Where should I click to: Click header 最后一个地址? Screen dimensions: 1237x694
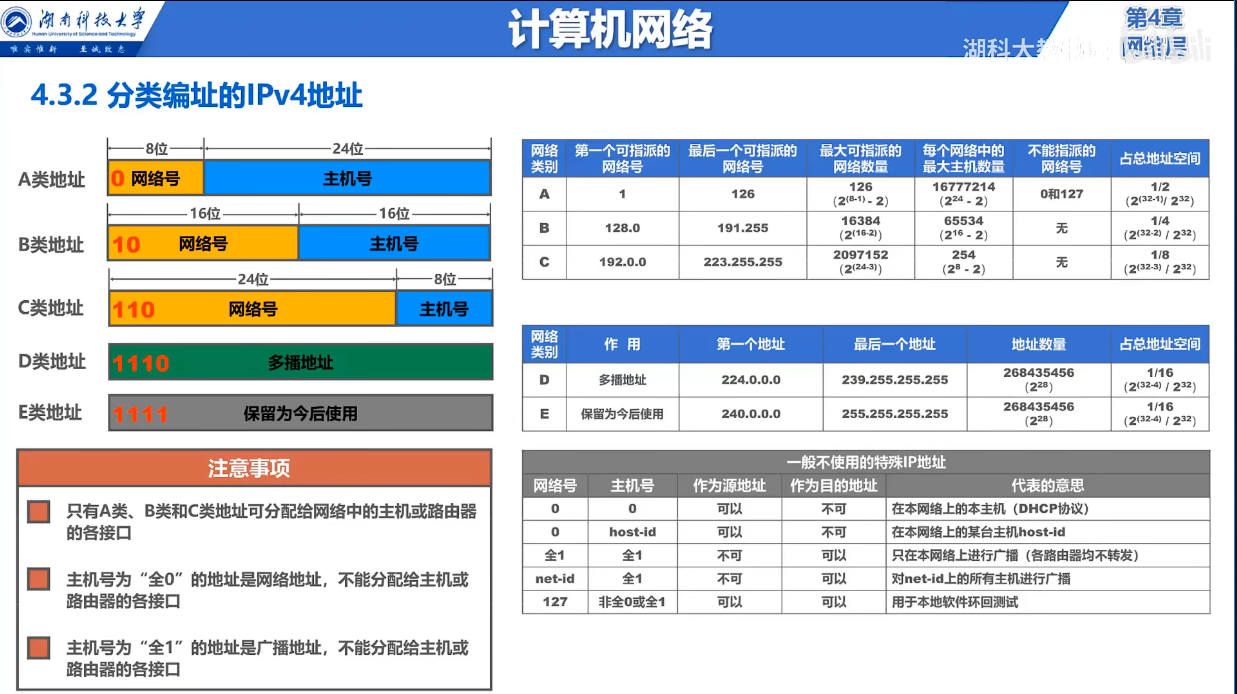pyautogui.click(x=895, y=344)
